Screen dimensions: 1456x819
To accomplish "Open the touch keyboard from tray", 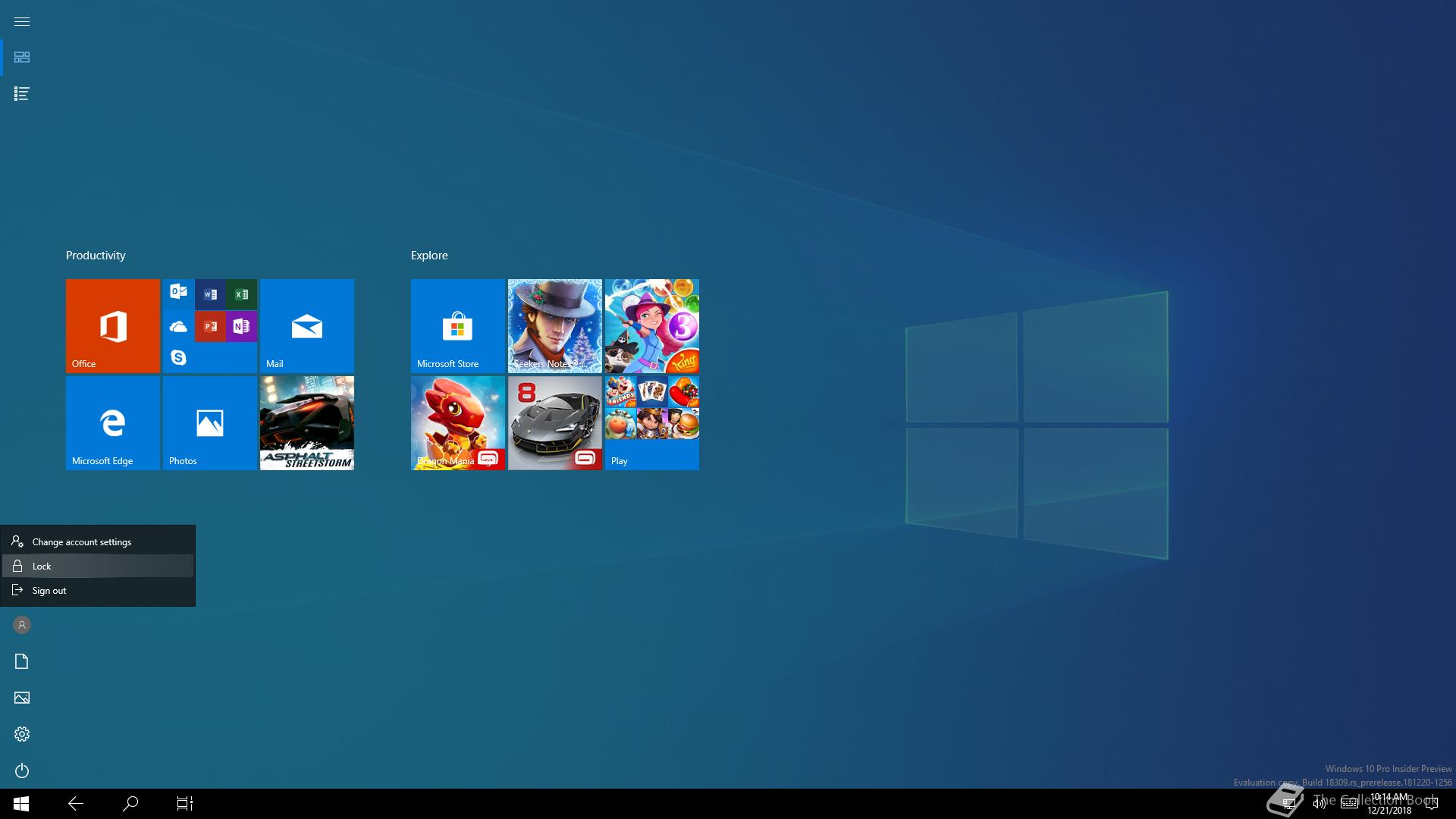I will point(1349,804).
